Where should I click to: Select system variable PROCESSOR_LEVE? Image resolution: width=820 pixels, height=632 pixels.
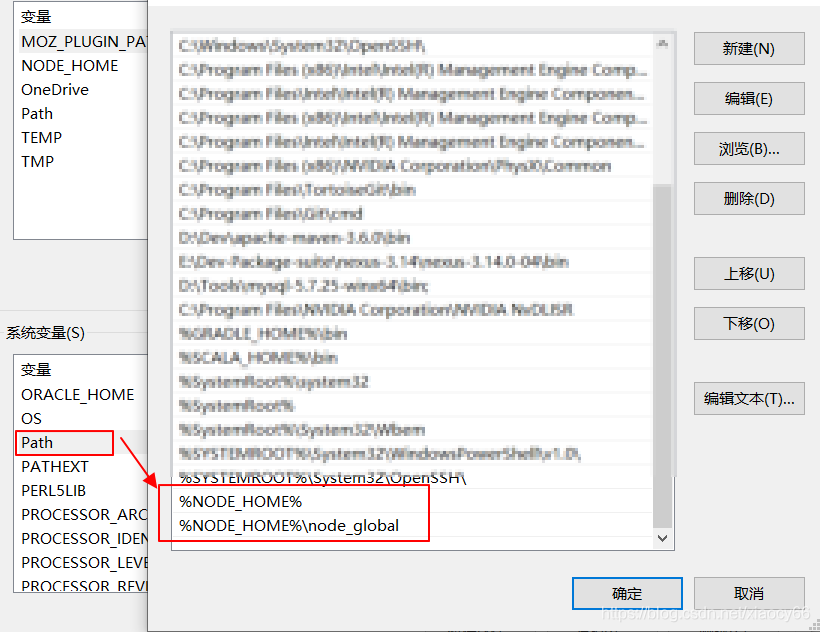[x=84, y=562]
